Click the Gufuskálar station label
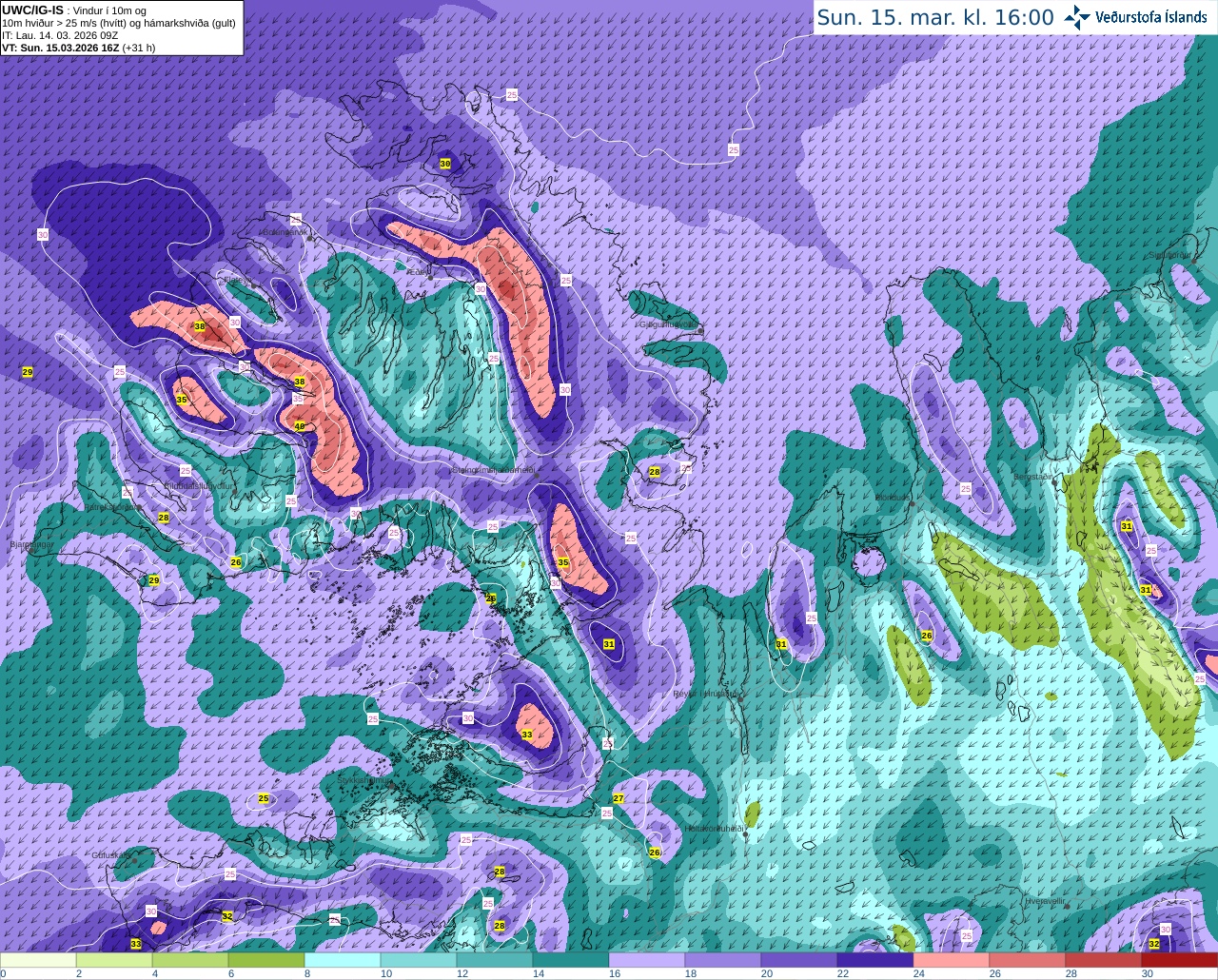 click(111, 854)
